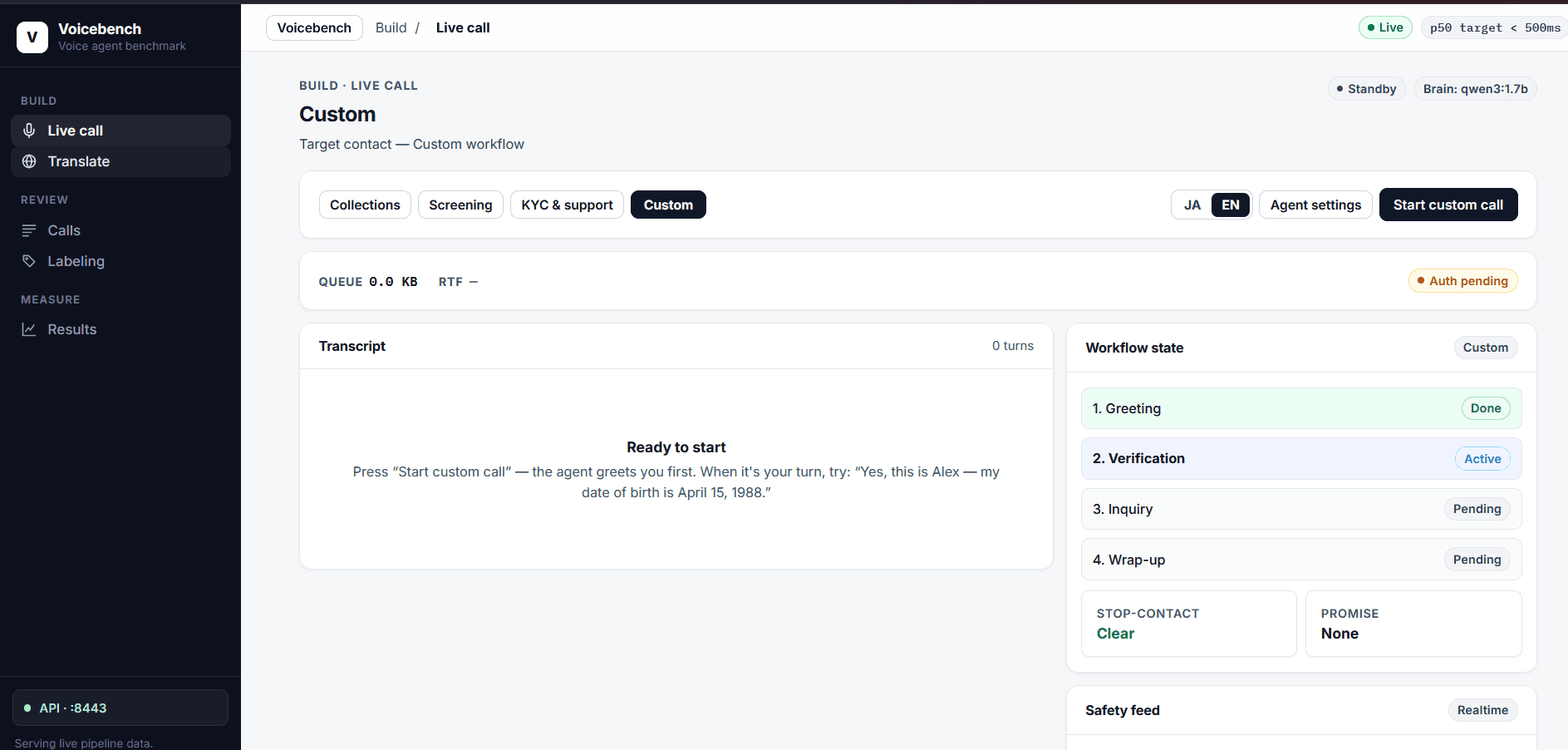This screenshot has height=750, width=1568.
Task: Select the Greeting workflow step
Action: click(1301, 408)
